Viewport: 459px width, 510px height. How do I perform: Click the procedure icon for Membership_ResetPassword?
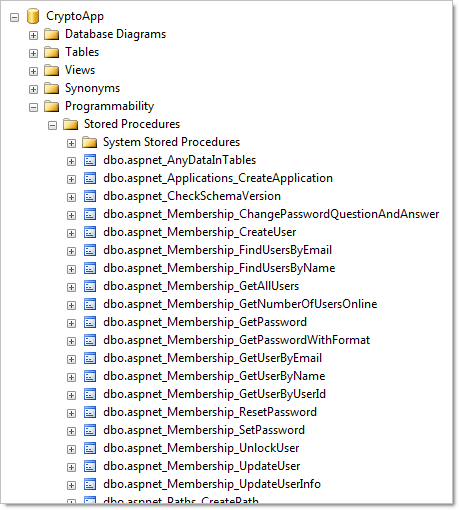coord(90,412)
